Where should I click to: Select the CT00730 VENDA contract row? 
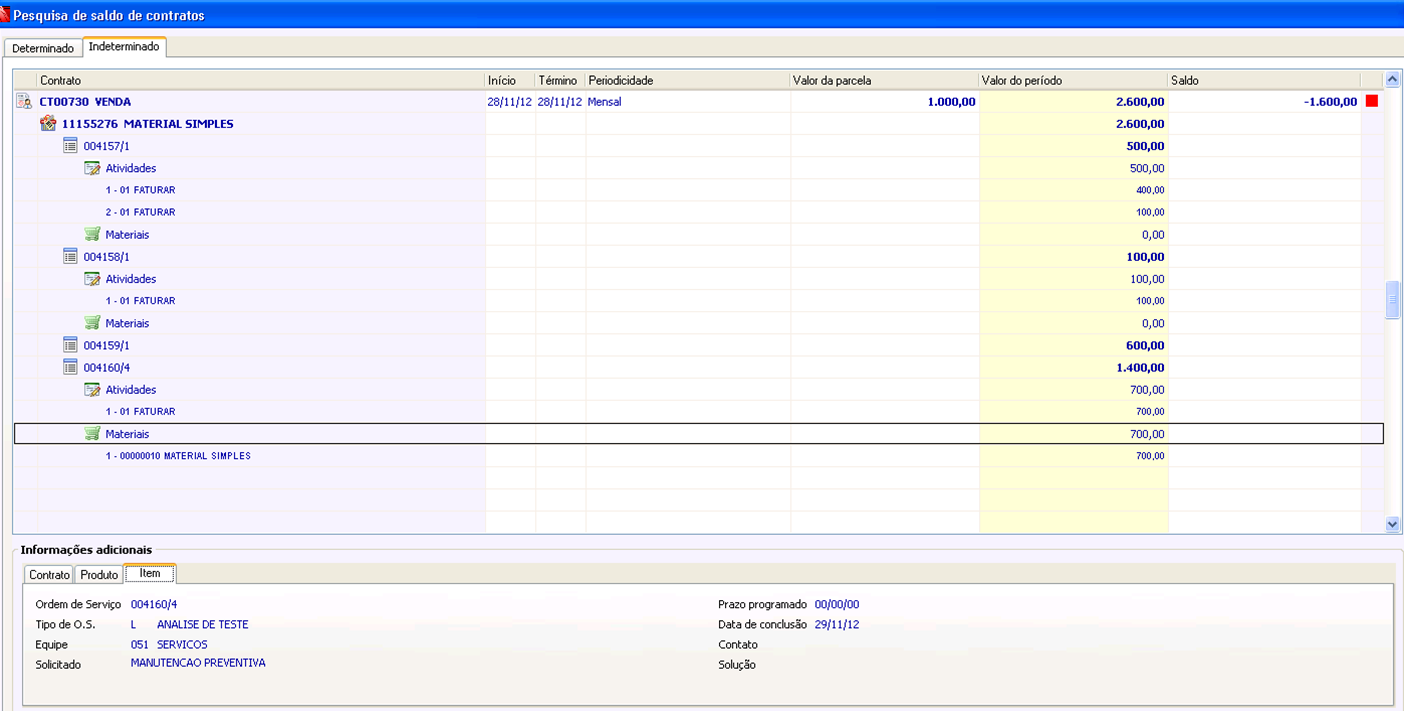pyautogui.click(x=698, y=101)
